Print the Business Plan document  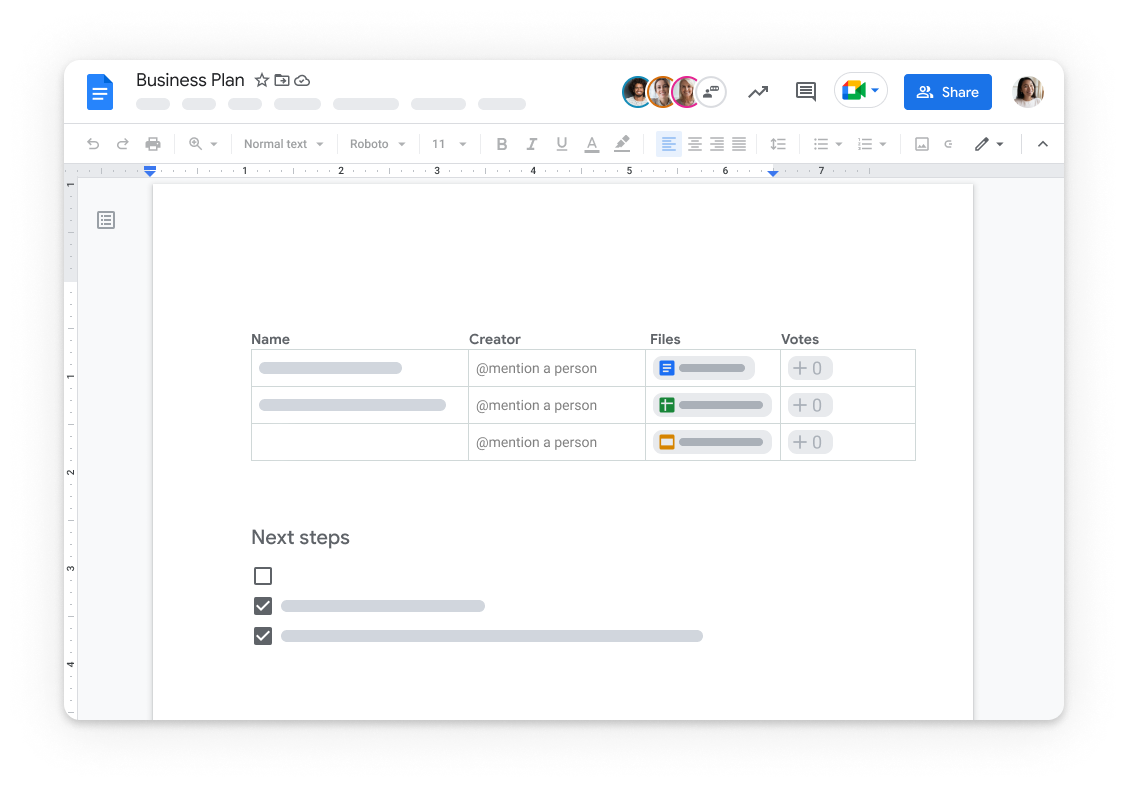(x=153, y=143)
